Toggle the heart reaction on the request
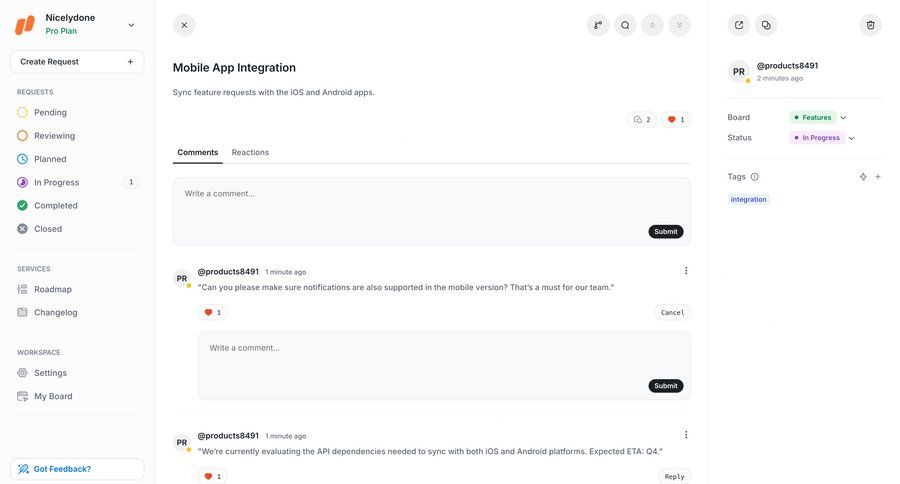Viewport: 900px width, 484px height. [676, 120]
